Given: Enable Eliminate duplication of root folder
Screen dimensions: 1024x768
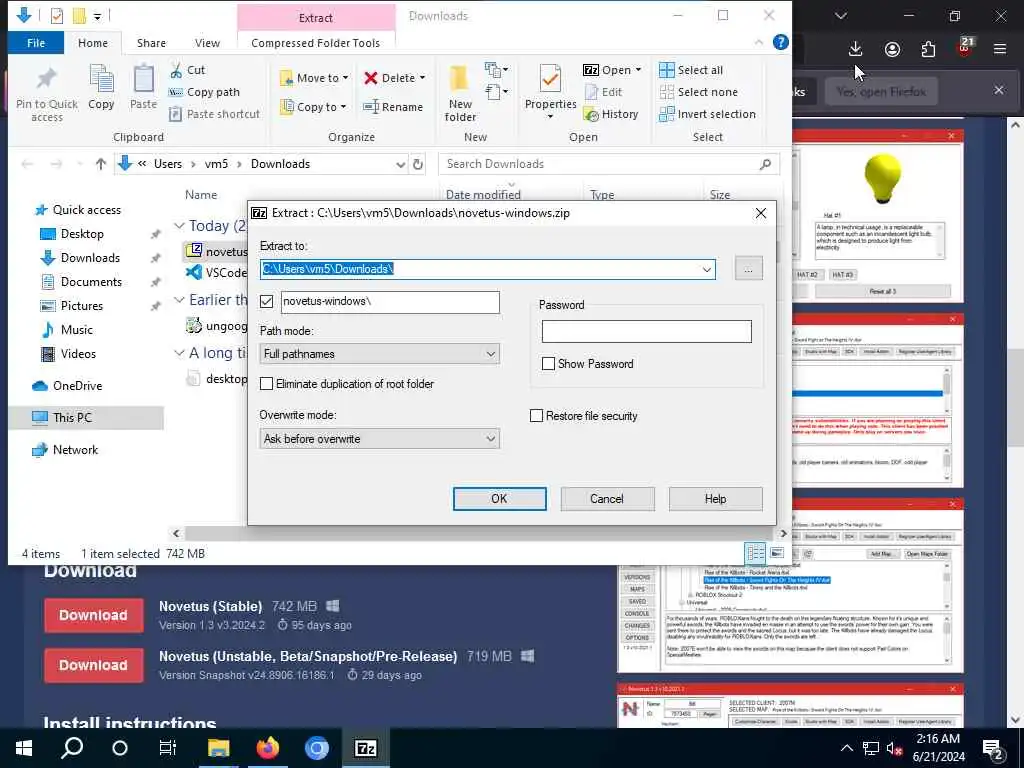Looking at the screenshot, I should (x=266, y=384).
